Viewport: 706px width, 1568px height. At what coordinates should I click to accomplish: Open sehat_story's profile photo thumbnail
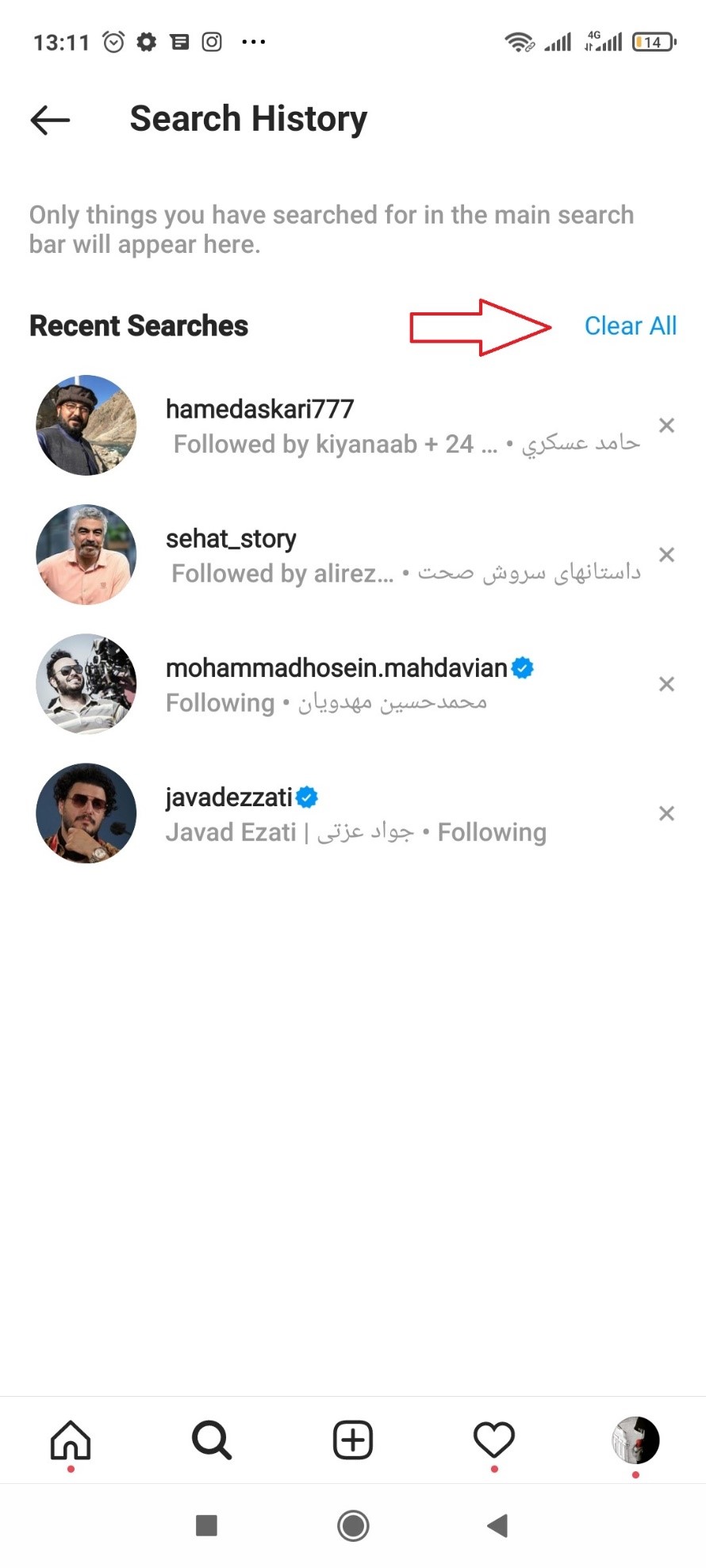point(86,555)
